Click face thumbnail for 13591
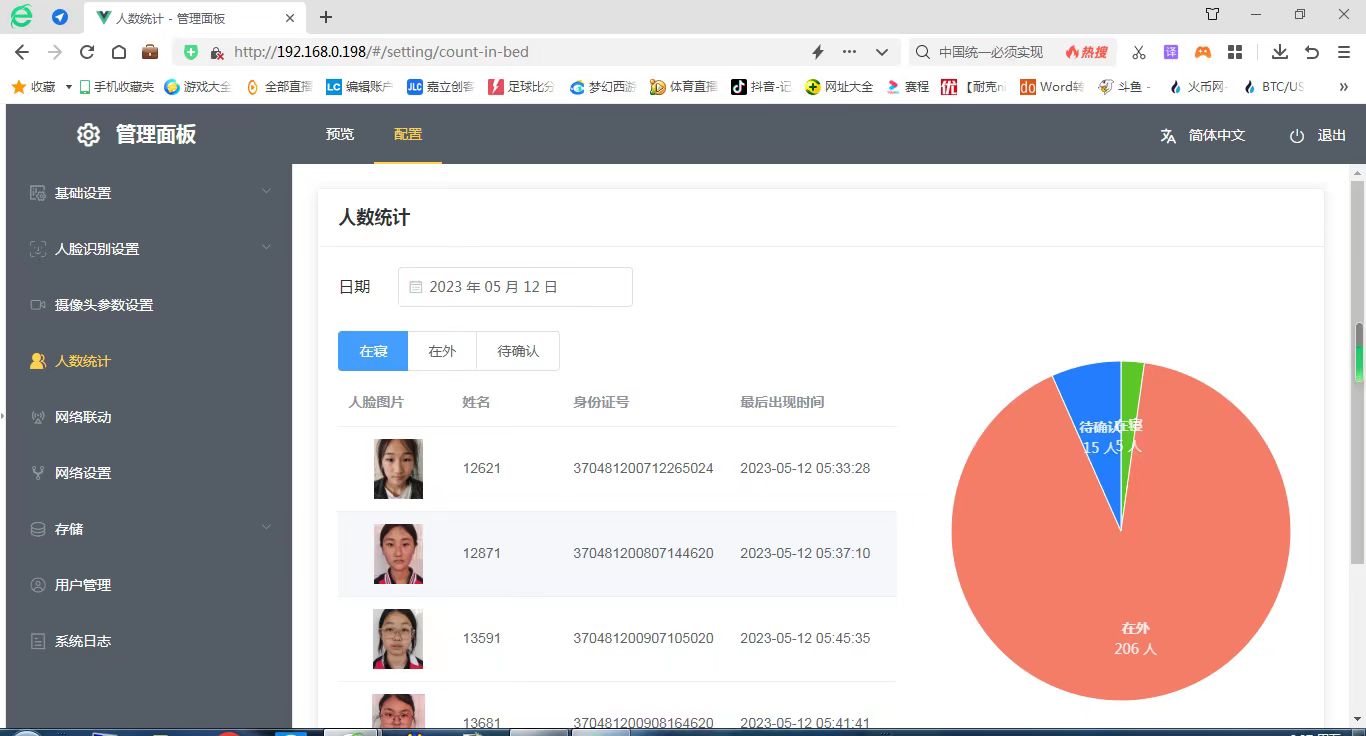The height and width of the screenshot is (736, 1366). point(398,639)
